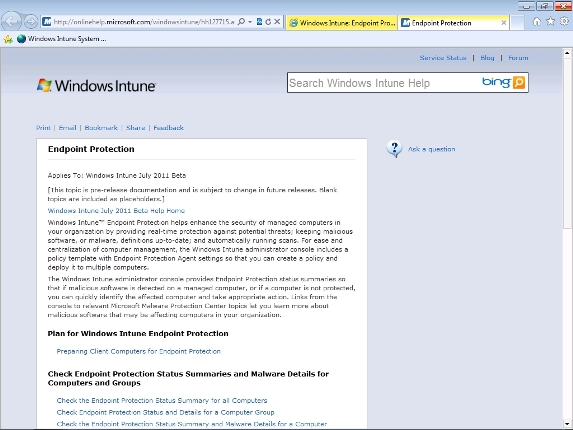573x430 pixels.
Task: Click the Add to Favorites bar star icon
Action: (8, 39)
